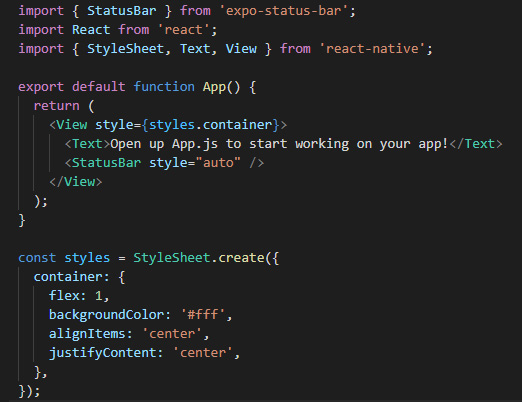
Task: Click the justifyContent property
Action: [x=102, y=353]
